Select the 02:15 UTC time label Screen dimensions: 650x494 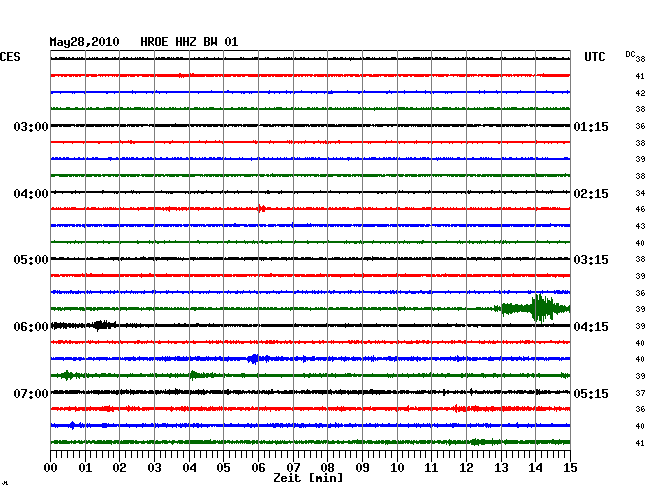click(591, 194)
